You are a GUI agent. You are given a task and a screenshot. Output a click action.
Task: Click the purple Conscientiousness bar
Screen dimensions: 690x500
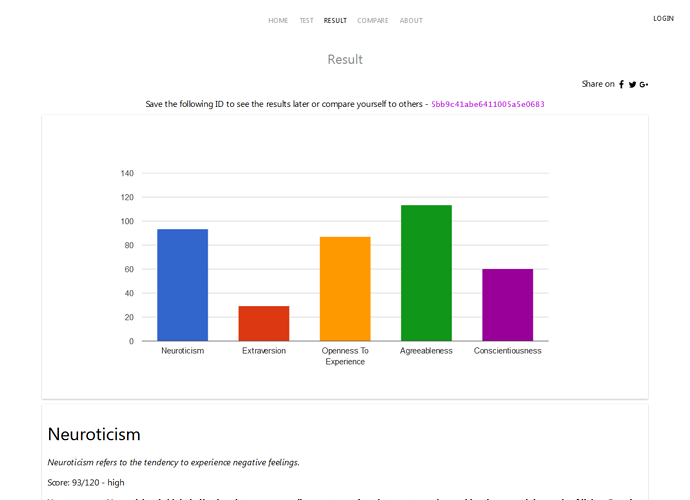point(507,305)
